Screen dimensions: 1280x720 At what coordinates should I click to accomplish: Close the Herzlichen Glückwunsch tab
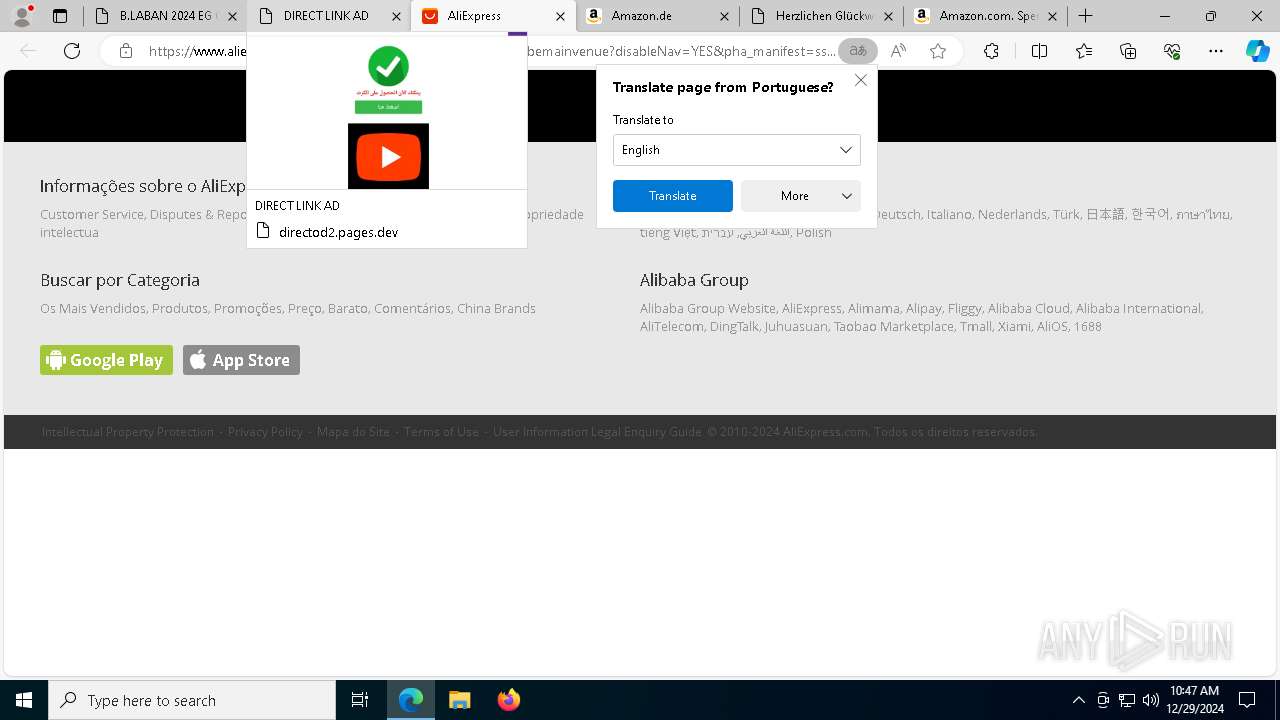pyautogui.click(x=889, y=16)
